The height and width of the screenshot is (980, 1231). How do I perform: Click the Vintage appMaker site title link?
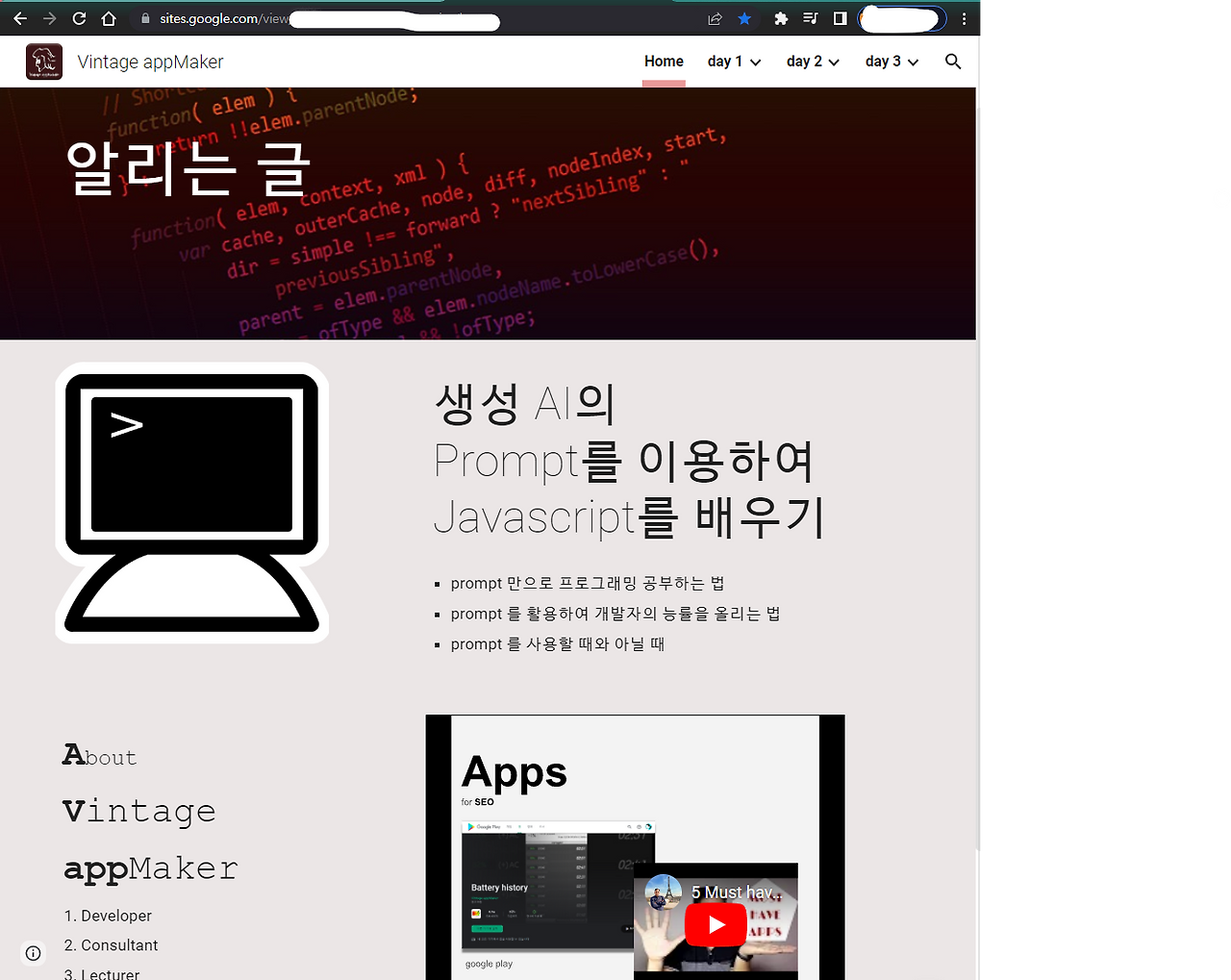[148, 61]
